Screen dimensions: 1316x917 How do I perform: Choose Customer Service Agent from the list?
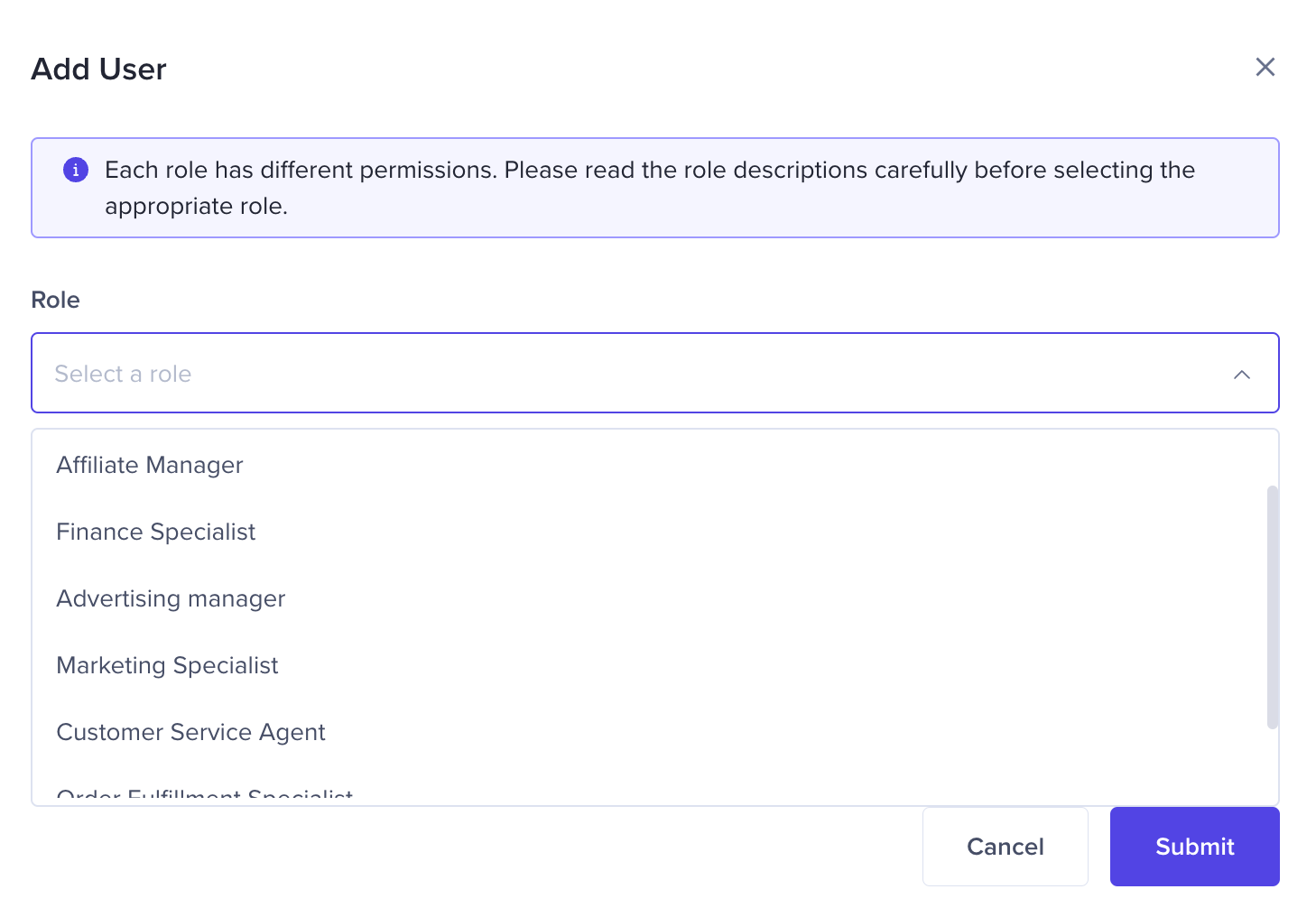click(x=190, y=732)
